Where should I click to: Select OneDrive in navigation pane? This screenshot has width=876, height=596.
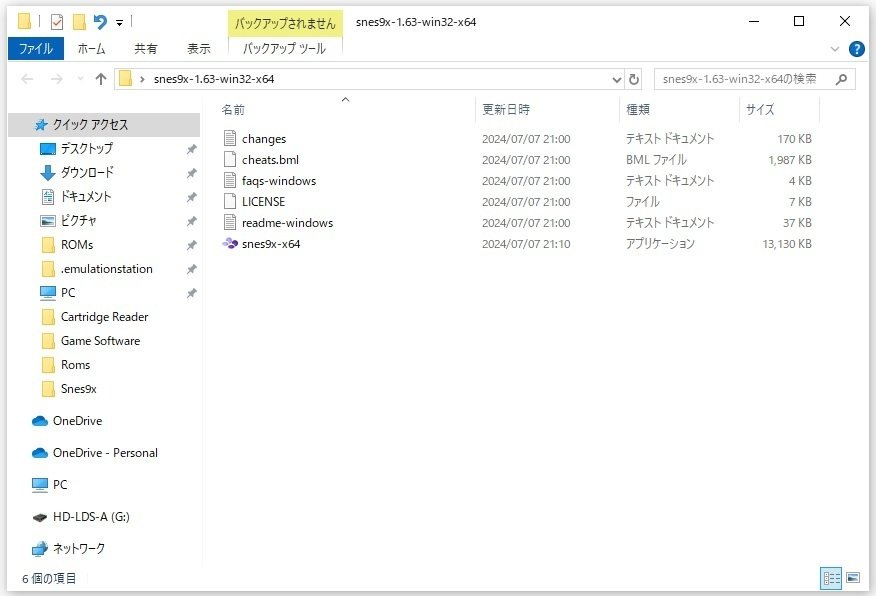coord(77,421)
